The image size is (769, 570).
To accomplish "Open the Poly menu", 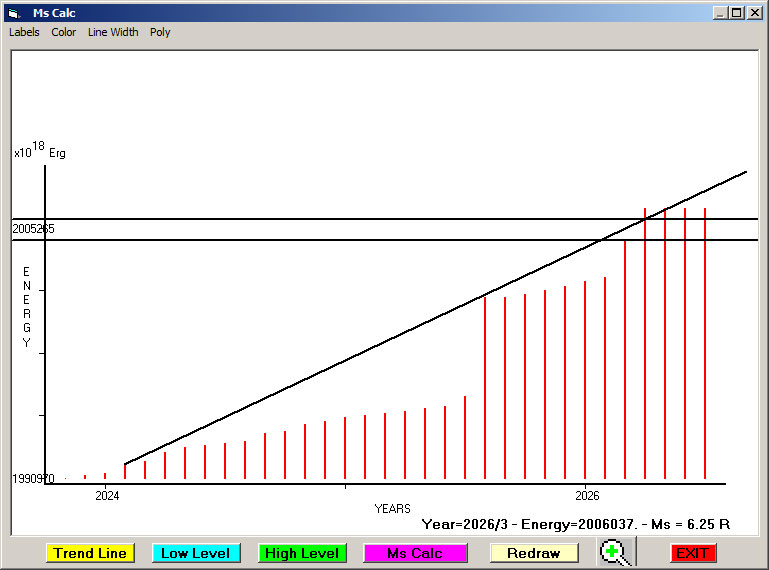I will pyautogui.click(x=160, y=32).
